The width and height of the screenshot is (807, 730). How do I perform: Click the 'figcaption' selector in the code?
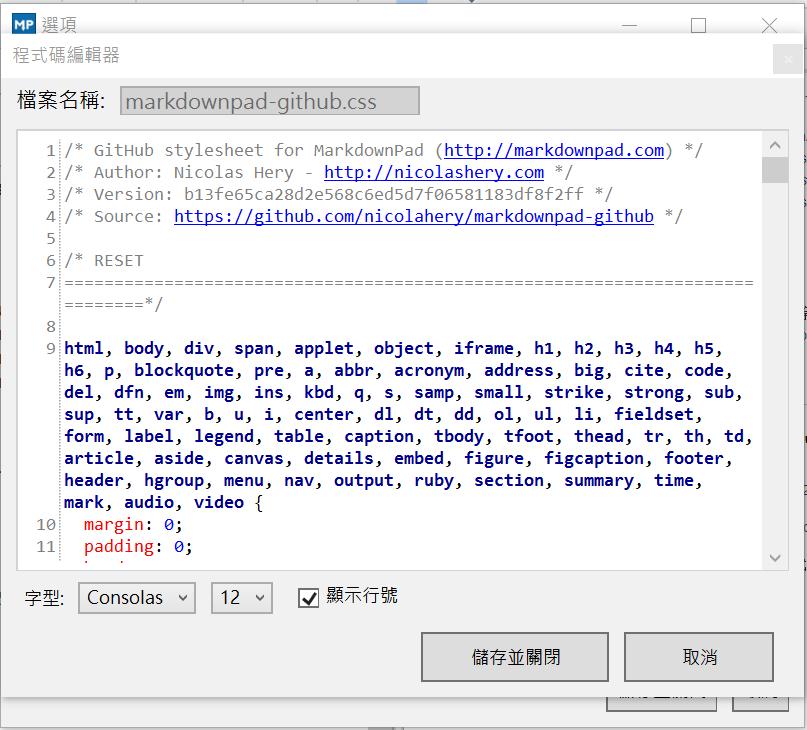594,458
